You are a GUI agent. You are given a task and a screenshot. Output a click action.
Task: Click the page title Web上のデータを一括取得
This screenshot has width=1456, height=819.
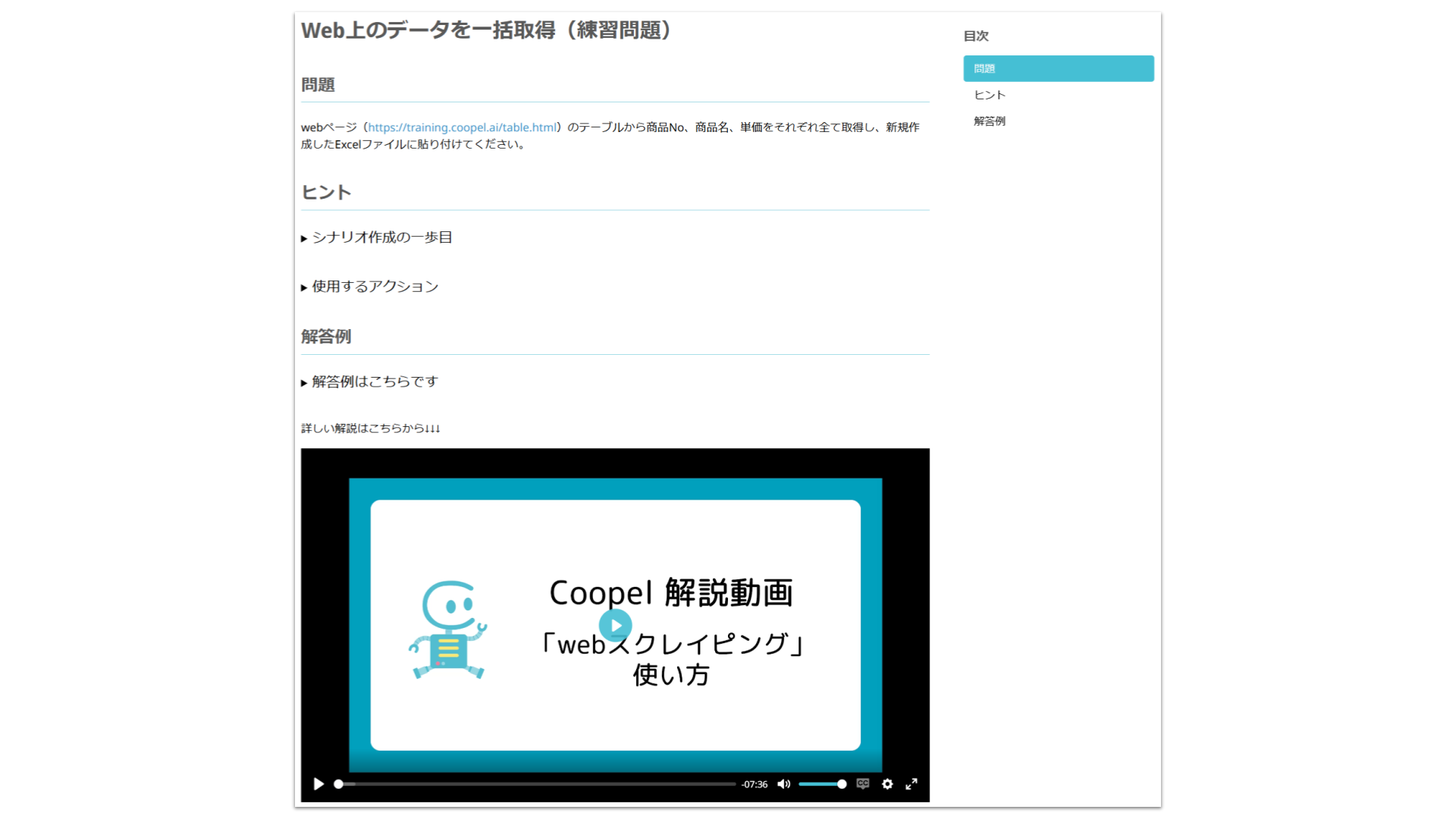pyautogui.click(x=486, y=30)
